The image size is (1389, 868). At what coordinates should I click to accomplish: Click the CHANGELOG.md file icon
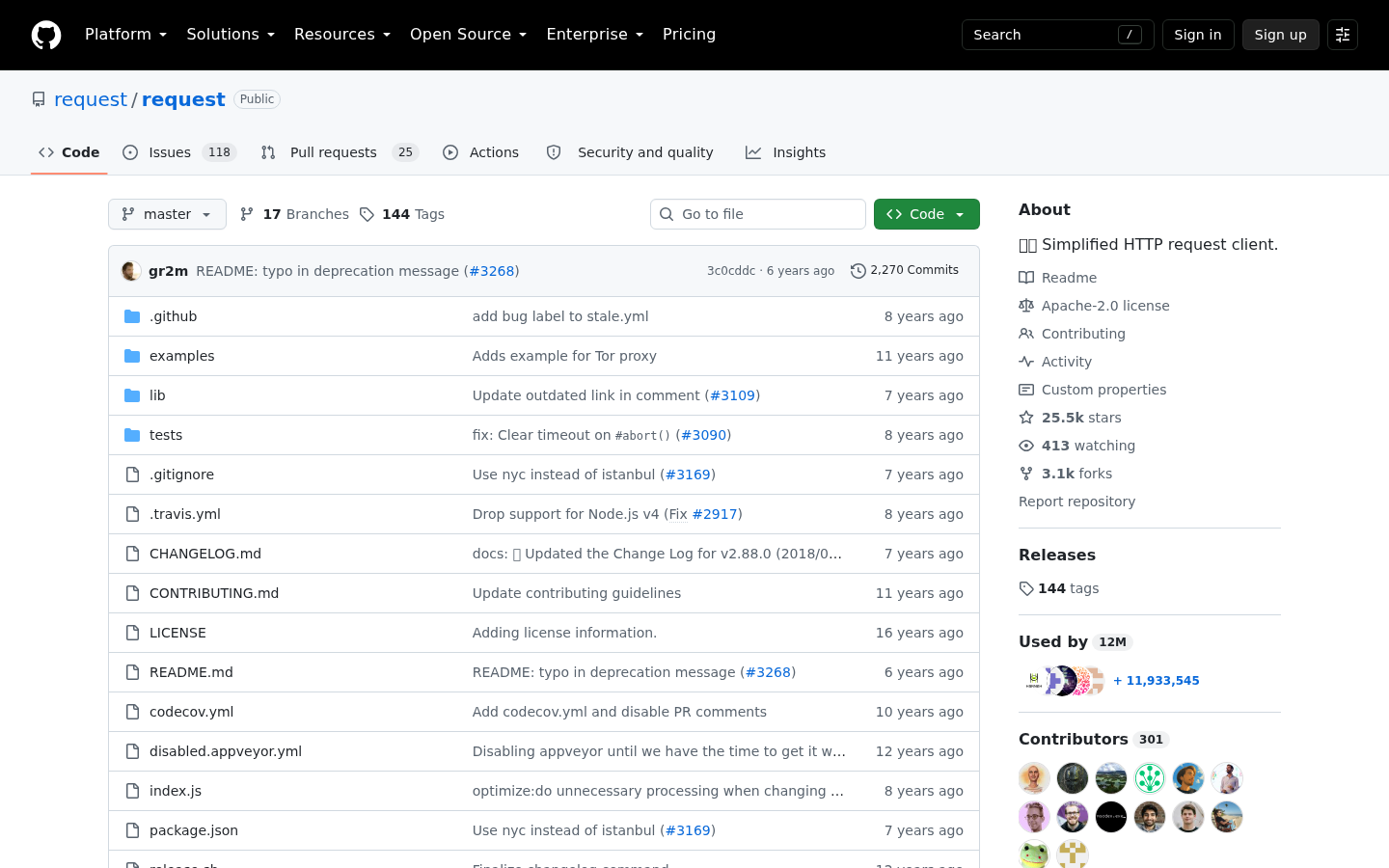pyautogui.click(x=132, y=554)
